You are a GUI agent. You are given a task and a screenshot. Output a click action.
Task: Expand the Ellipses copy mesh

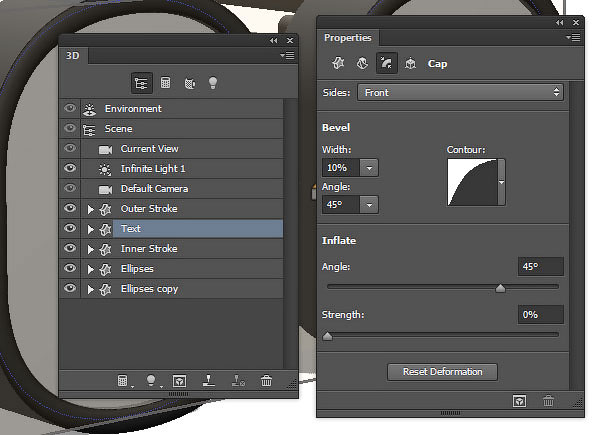tap(91, 290)
